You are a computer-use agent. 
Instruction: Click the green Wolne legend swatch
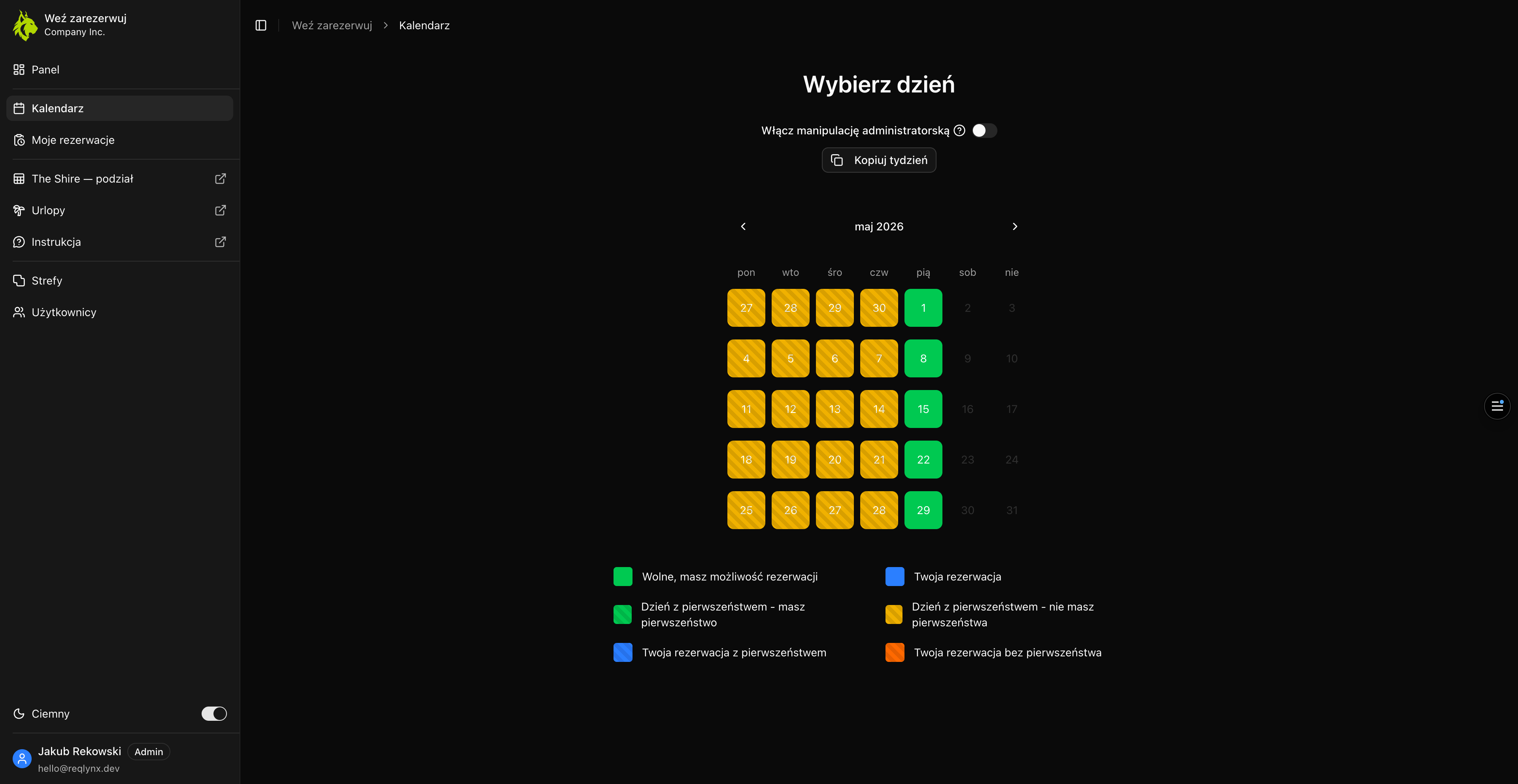click(x=623, y=577)
